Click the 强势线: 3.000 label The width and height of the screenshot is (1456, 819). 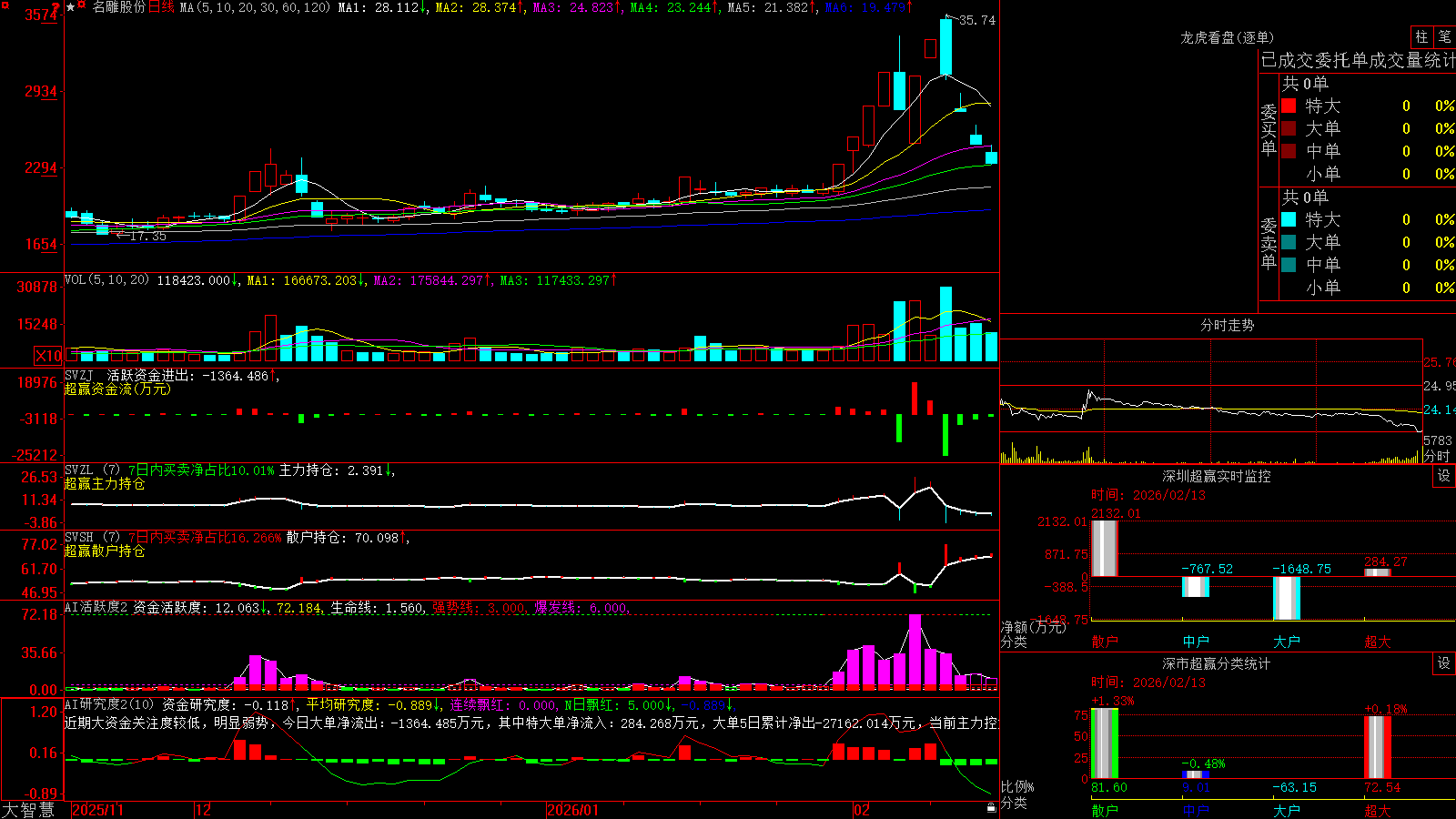(479, 608)
